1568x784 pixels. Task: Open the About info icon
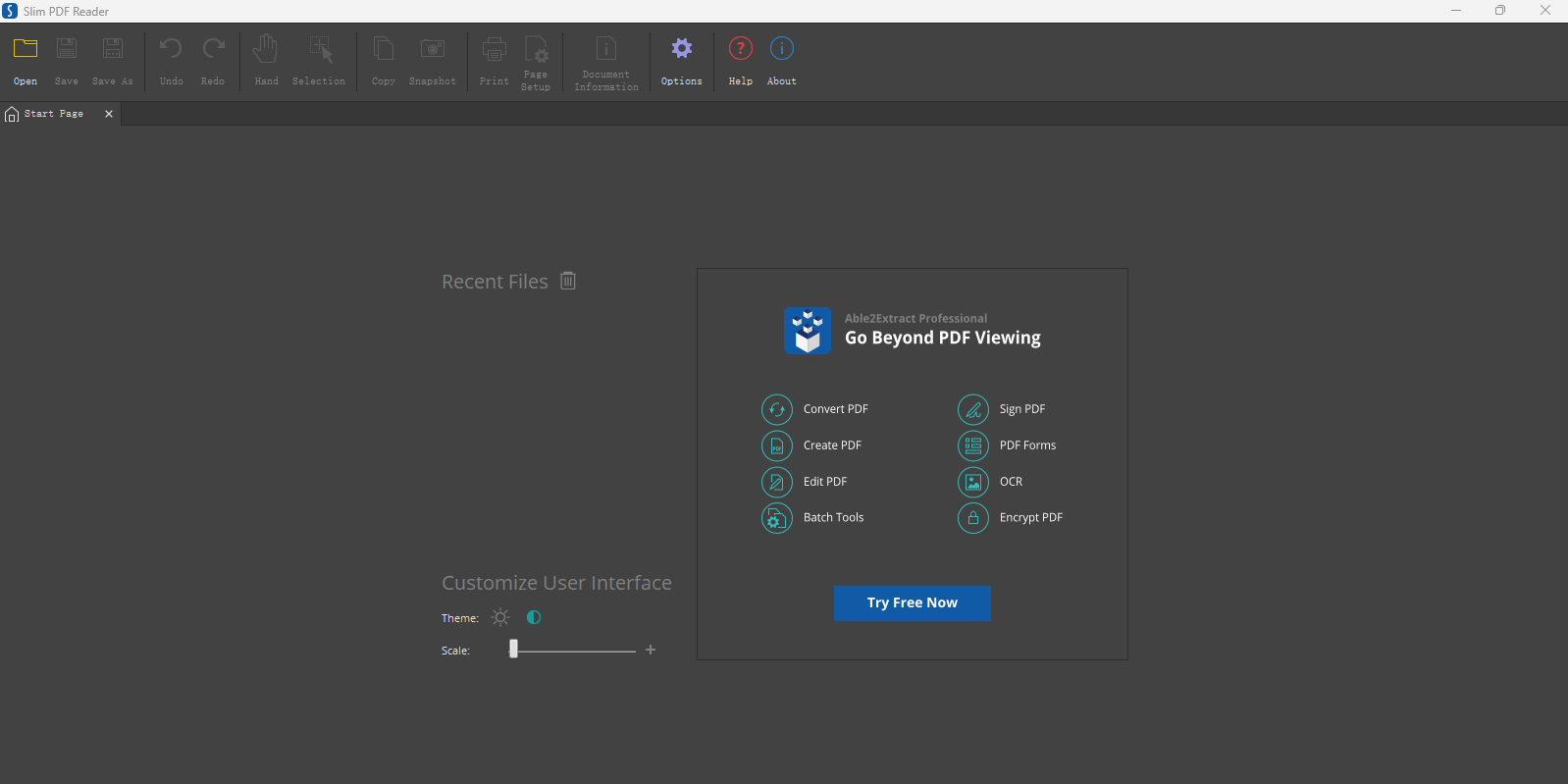(782, 49)
